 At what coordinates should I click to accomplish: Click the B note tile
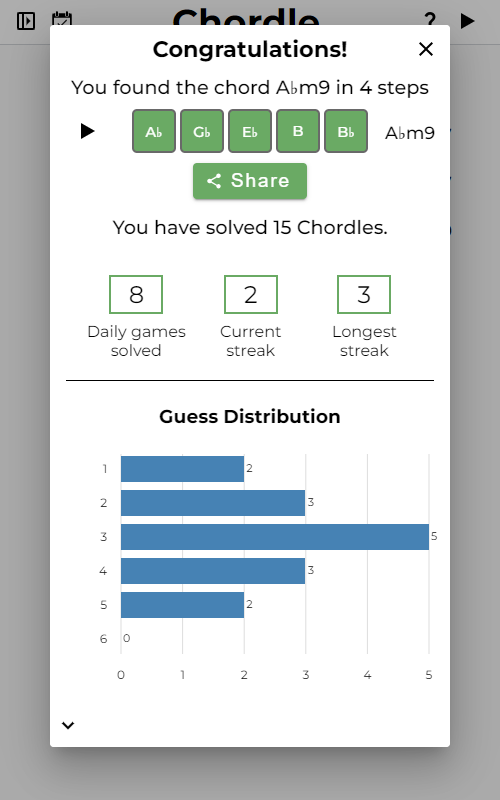point(298,131)
